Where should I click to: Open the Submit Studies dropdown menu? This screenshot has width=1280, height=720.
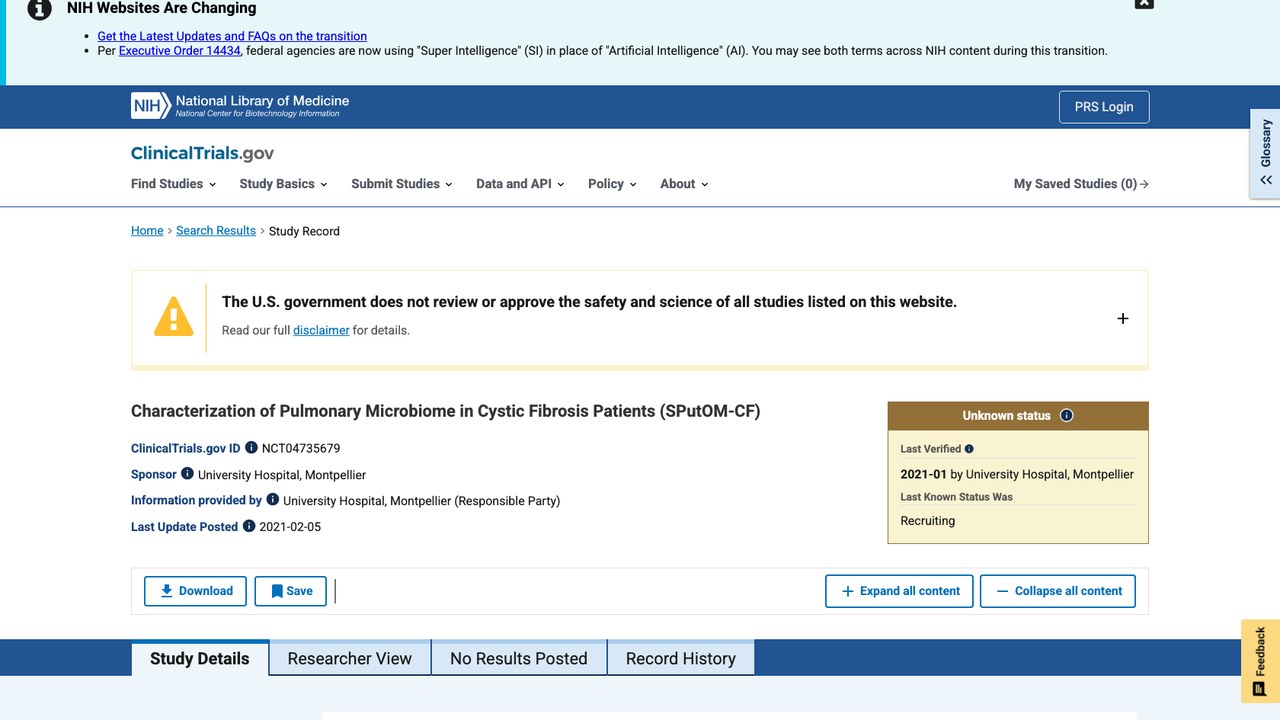click(x=402, y=184)
